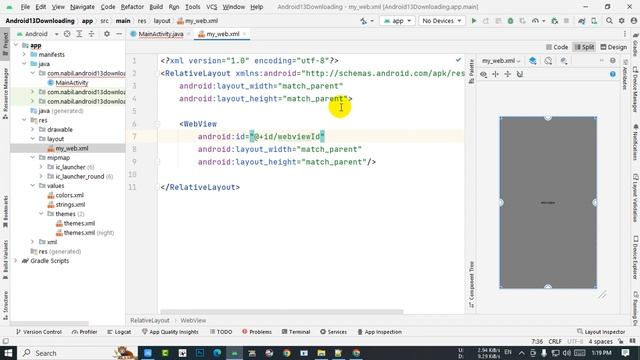Open project panel settings gear icon
The image size is (640, 360).
point(107,34)
